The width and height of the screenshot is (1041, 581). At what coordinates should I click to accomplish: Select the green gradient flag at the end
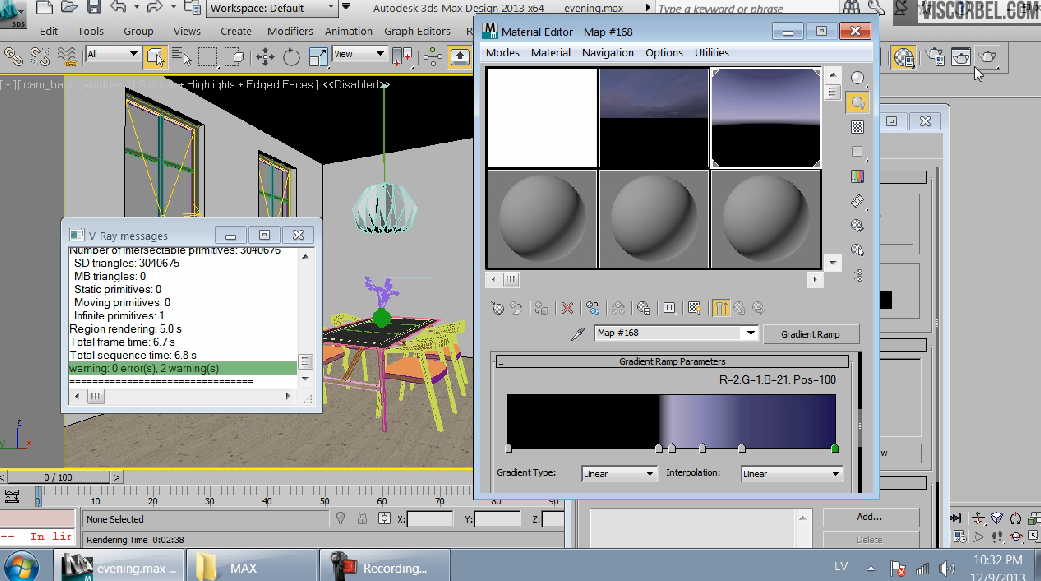[x=835, y=449]
